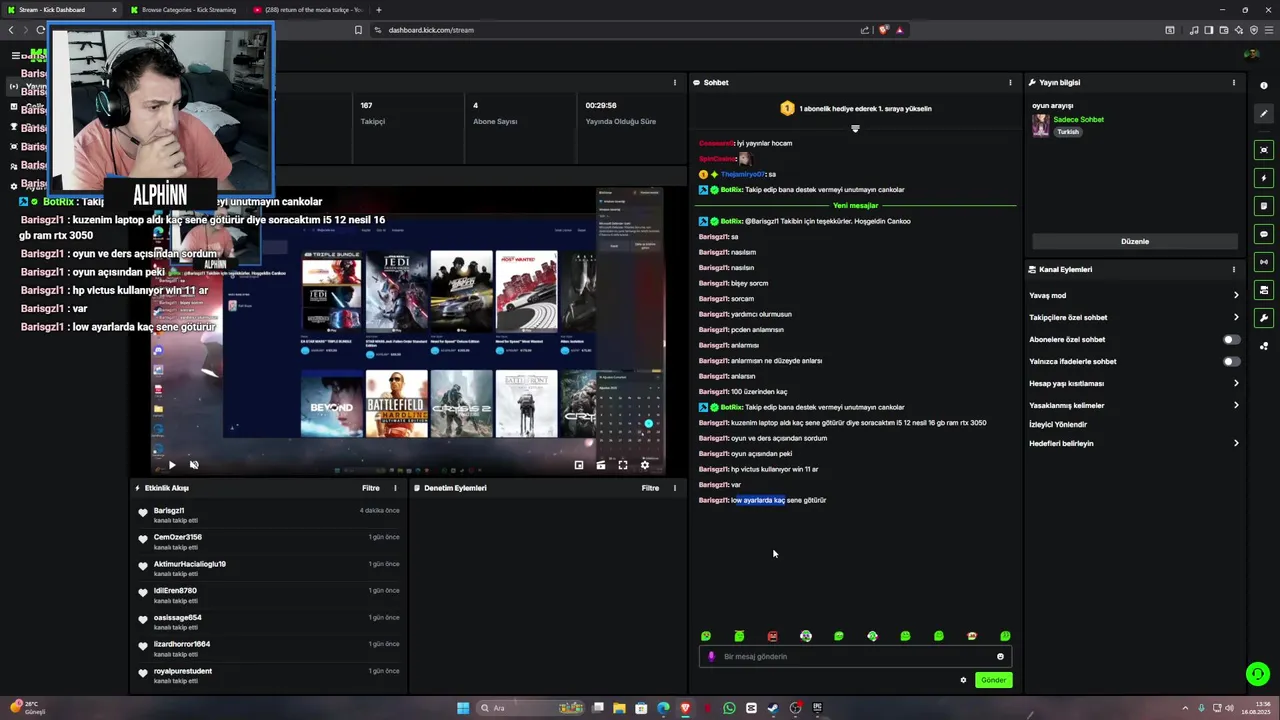1280x720 pixels.
Task: Toggle the stream preview widget icon in sidebar
Action: [1264, 150]
